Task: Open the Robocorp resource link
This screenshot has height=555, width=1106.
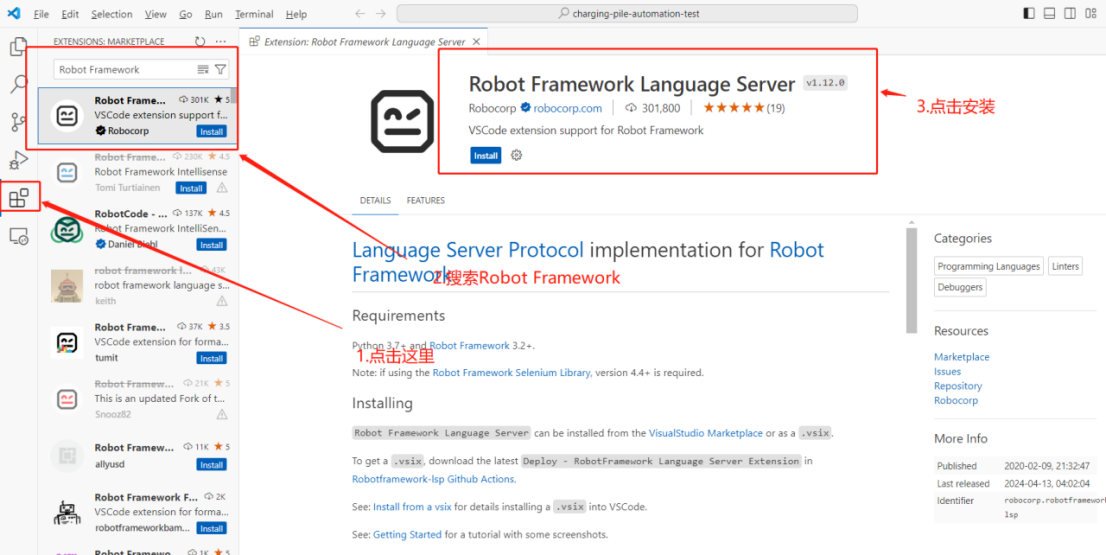Action: [x=956, y=401]
